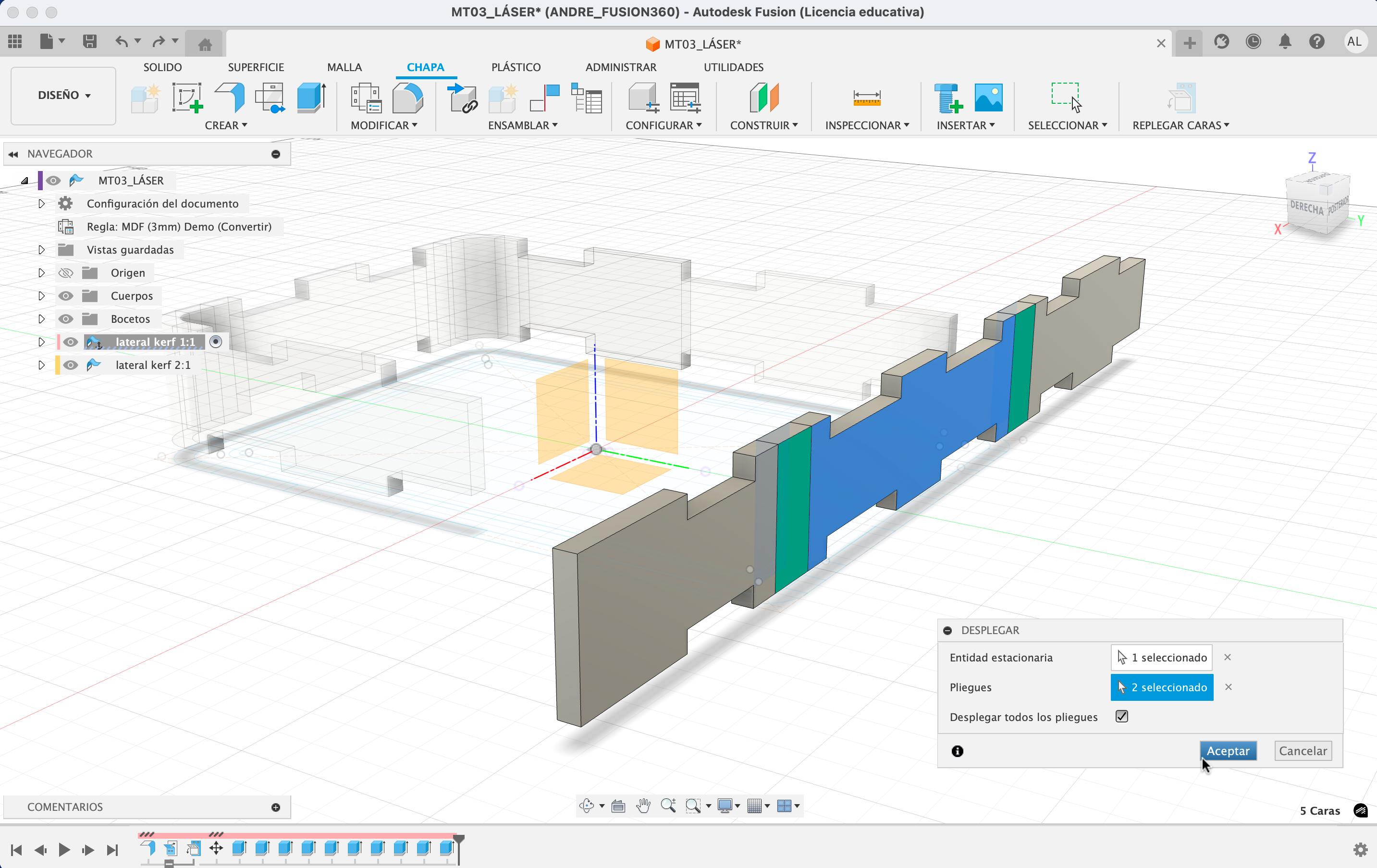This screenshot has width=1377, height=868.
Task: Switch to the SUPERFICIE tab
Action: pos(256,67)
